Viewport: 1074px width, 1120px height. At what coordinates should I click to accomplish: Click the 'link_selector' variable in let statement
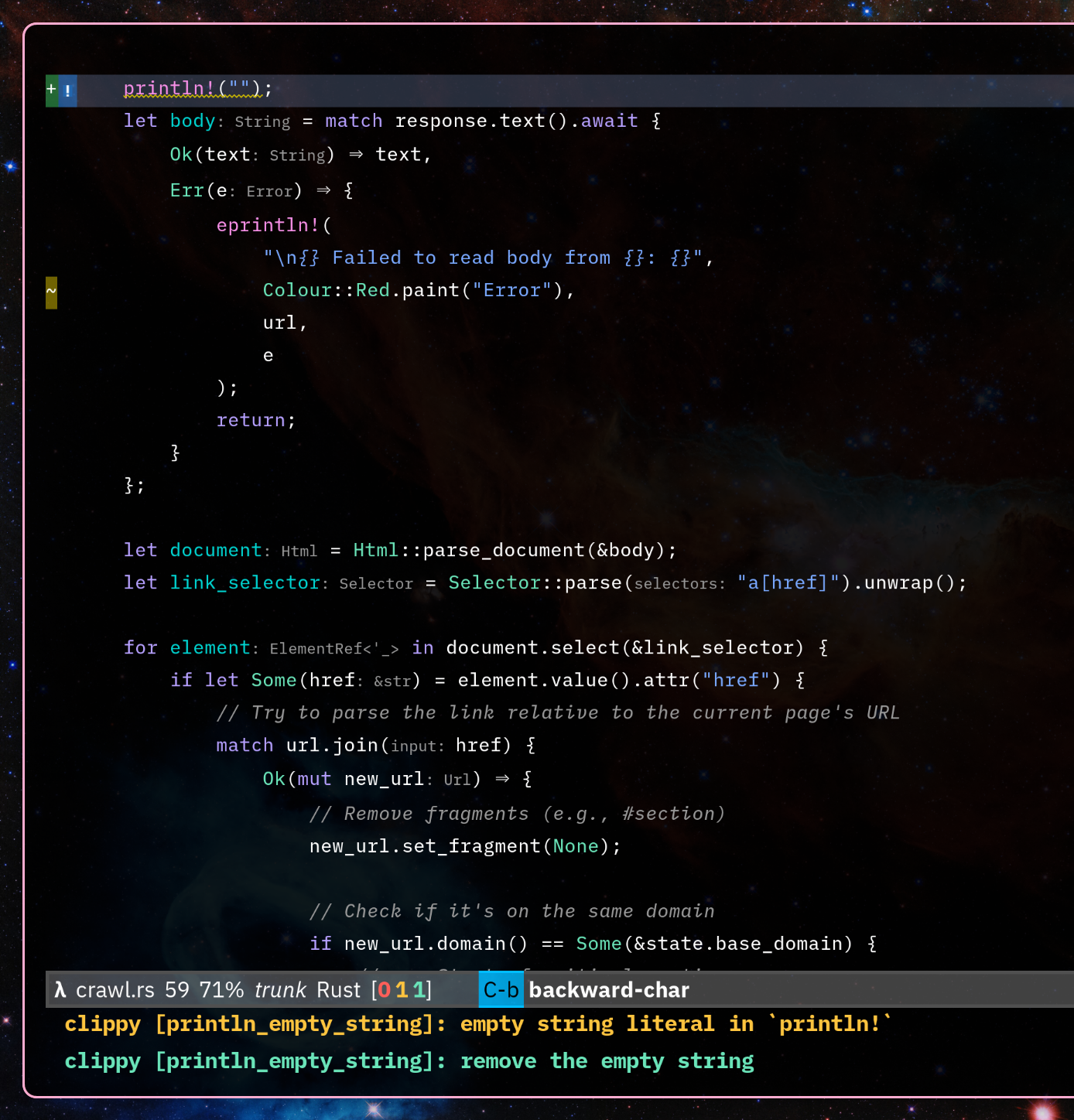click(x=245, y=582)
